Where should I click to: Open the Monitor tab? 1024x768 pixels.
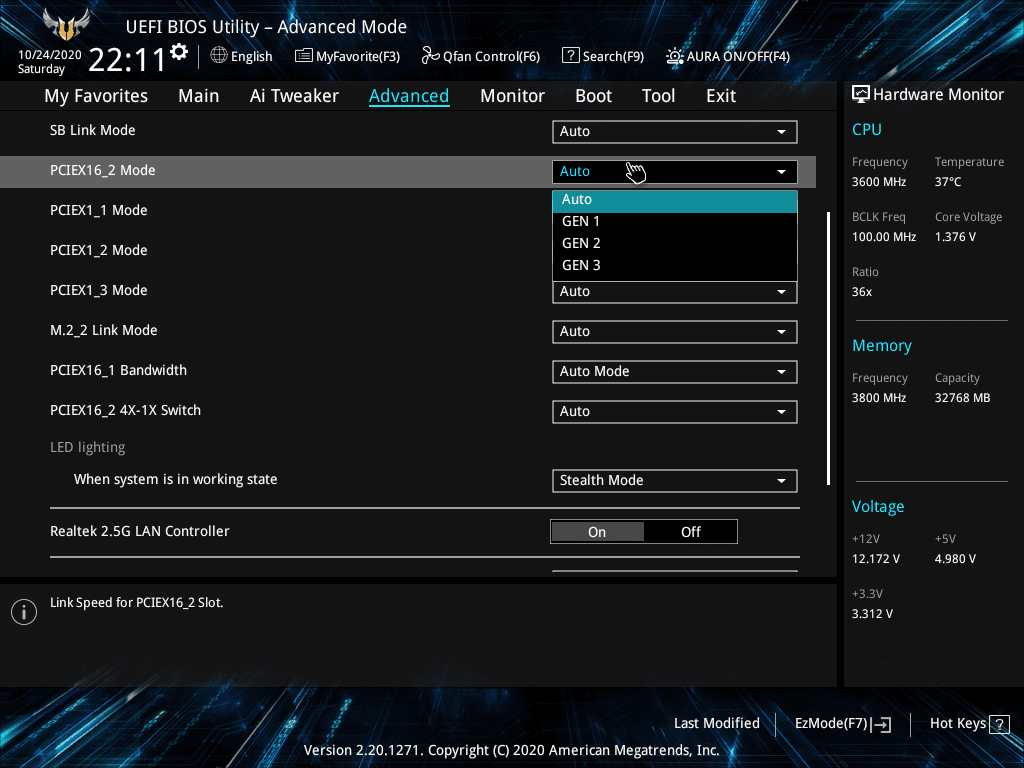click(512, 96)
